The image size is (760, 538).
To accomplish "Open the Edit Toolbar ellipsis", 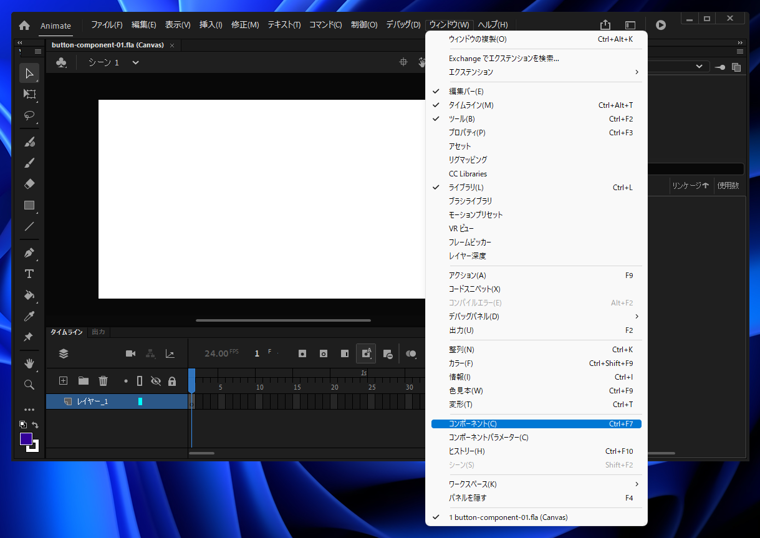I will (29, 410).
